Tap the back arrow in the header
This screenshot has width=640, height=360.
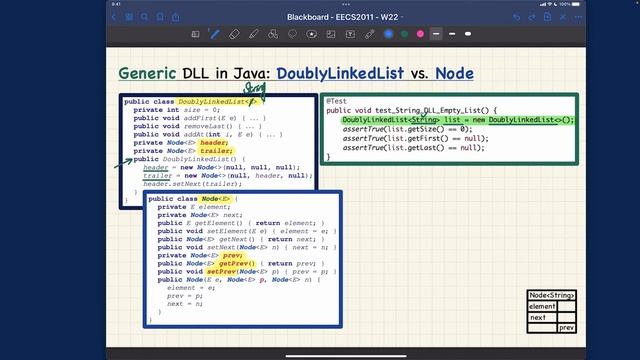114,17
